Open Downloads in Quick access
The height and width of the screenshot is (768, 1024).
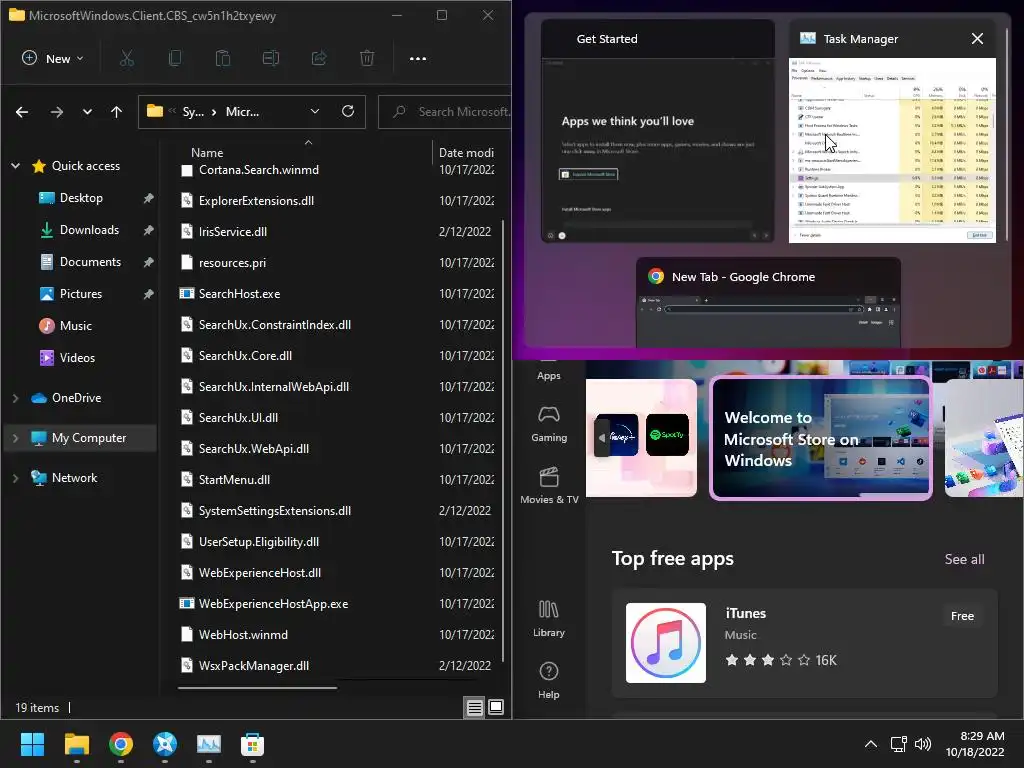(89, 230)
